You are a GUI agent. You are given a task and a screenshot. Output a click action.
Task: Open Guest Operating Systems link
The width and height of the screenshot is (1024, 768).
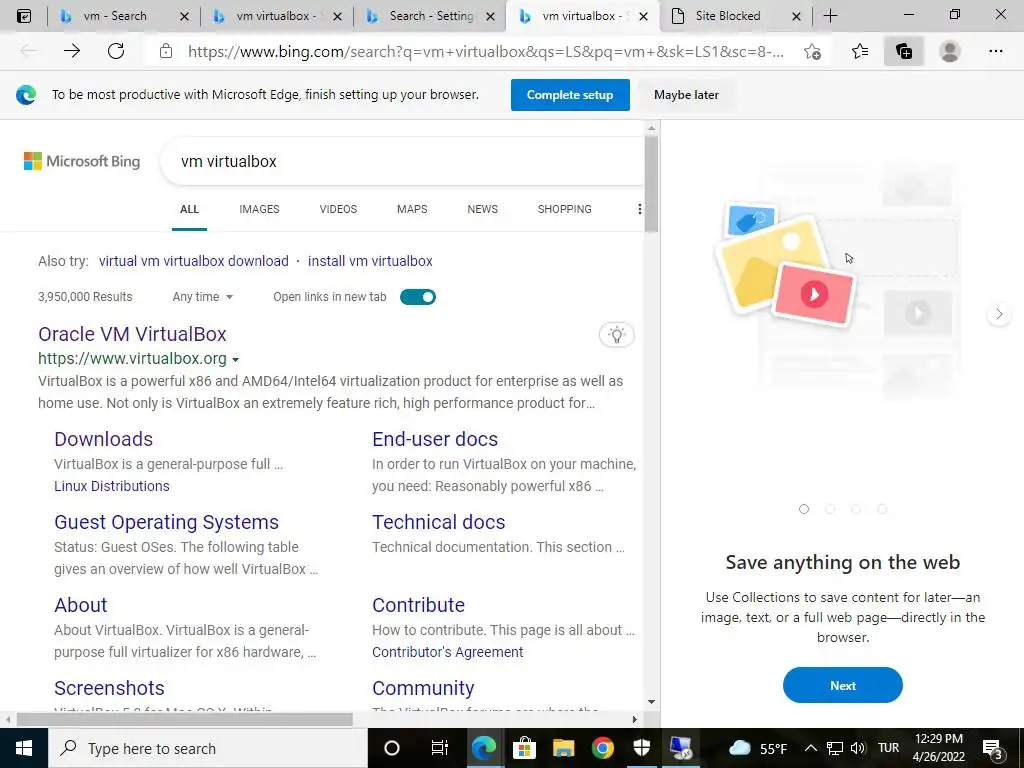167,522
